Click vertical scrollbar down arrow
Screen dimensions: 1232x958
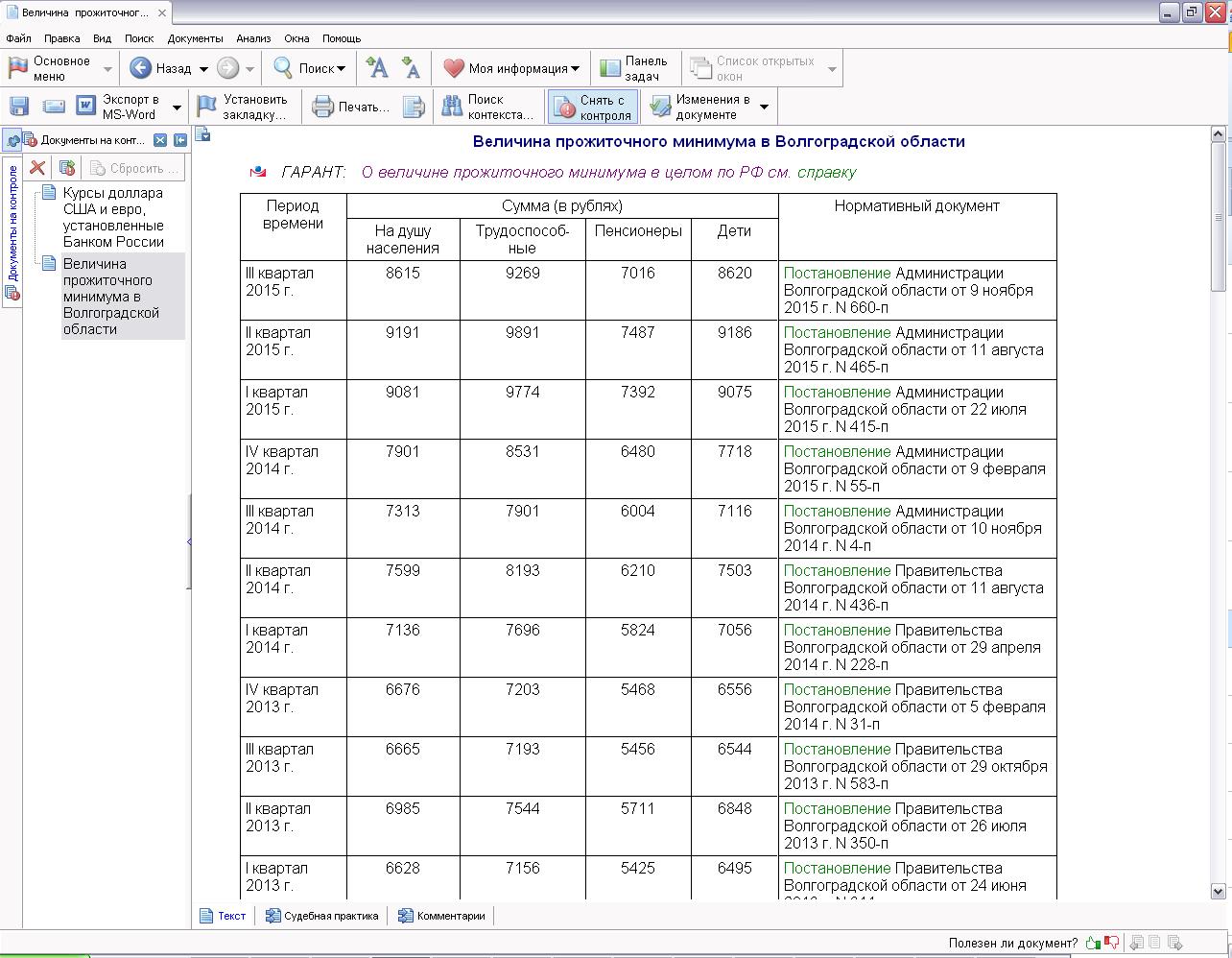(1218, 890)
